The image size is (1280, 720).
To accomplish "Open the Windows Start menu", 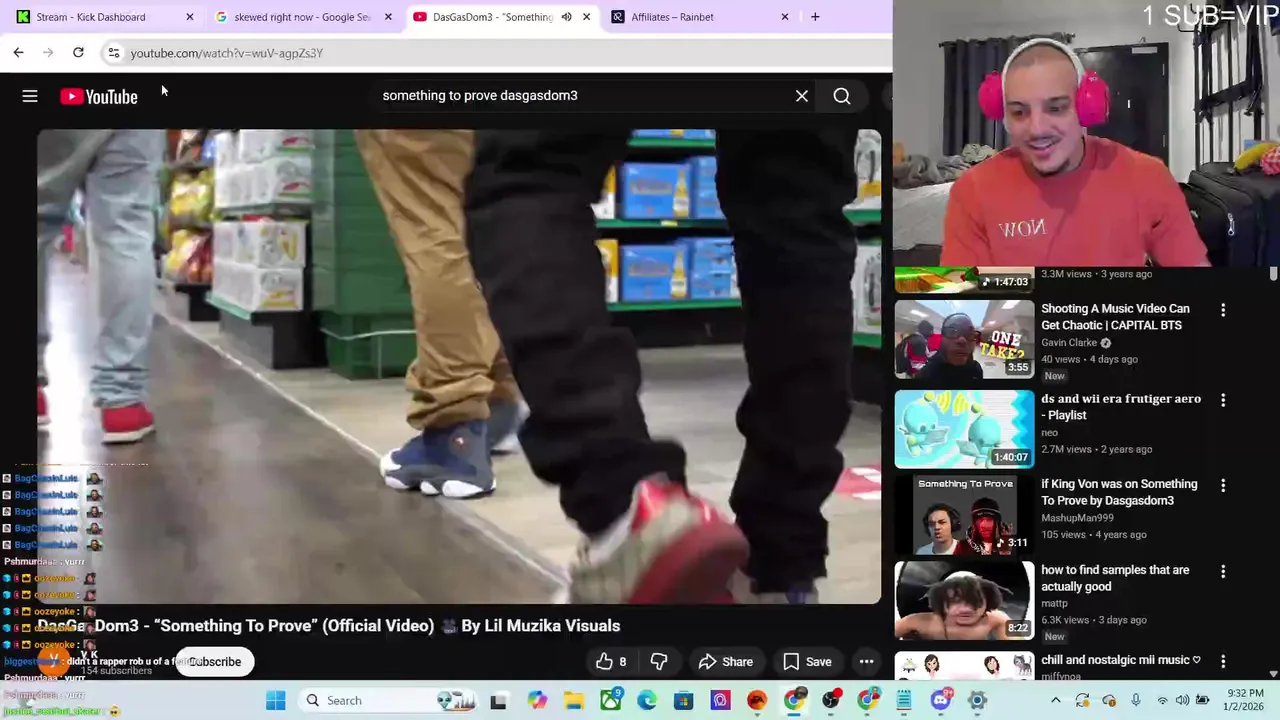I will (276, 700).
